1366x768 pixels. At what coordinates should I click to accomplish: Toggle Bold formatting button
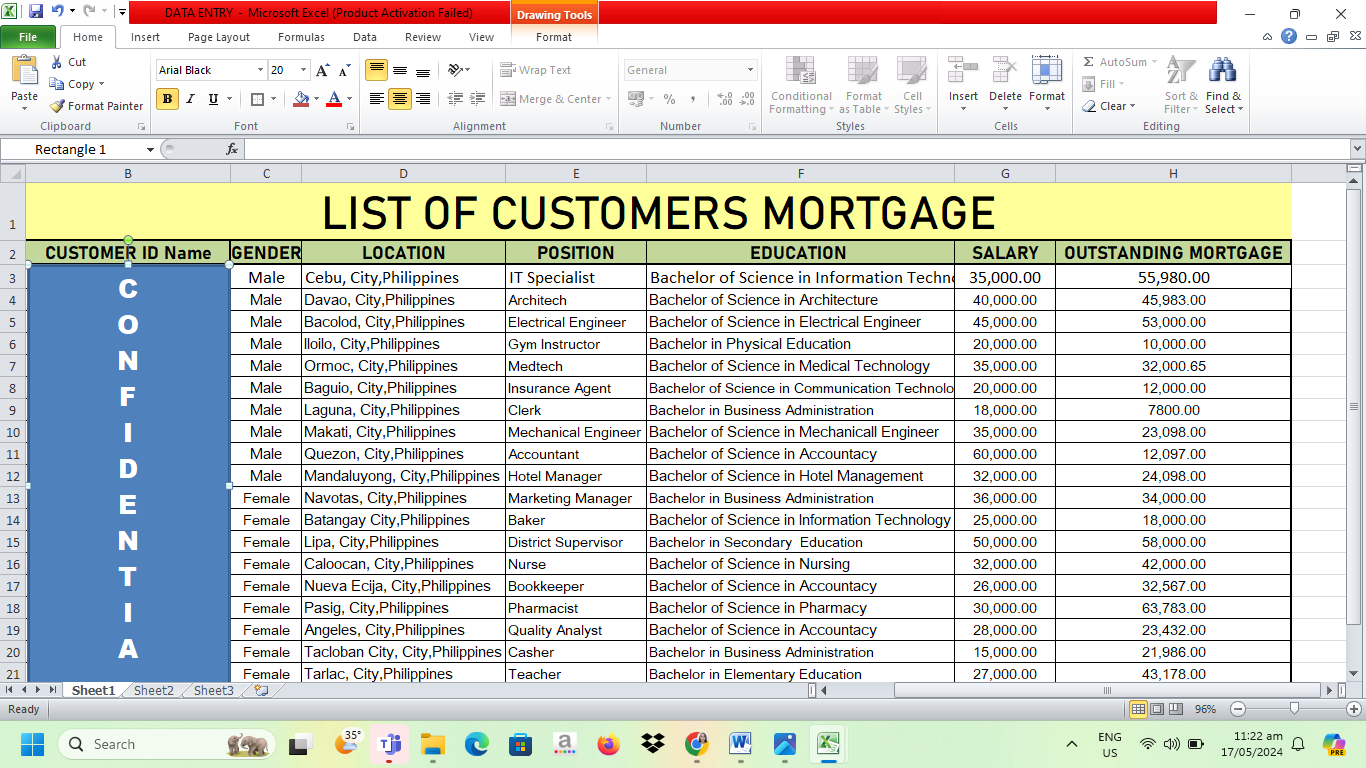tap(167, 99)
